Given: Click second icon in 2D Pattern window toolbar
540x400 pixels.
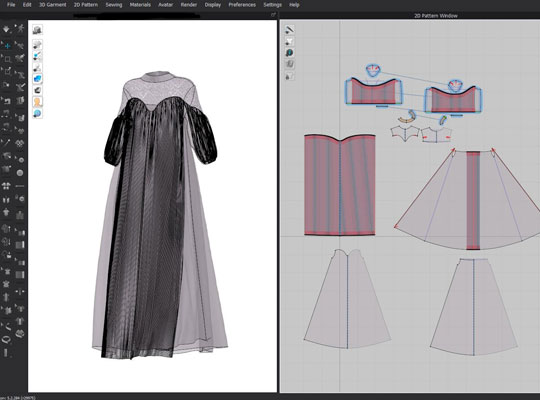Looking at the screenshot, I should point(290,42).
